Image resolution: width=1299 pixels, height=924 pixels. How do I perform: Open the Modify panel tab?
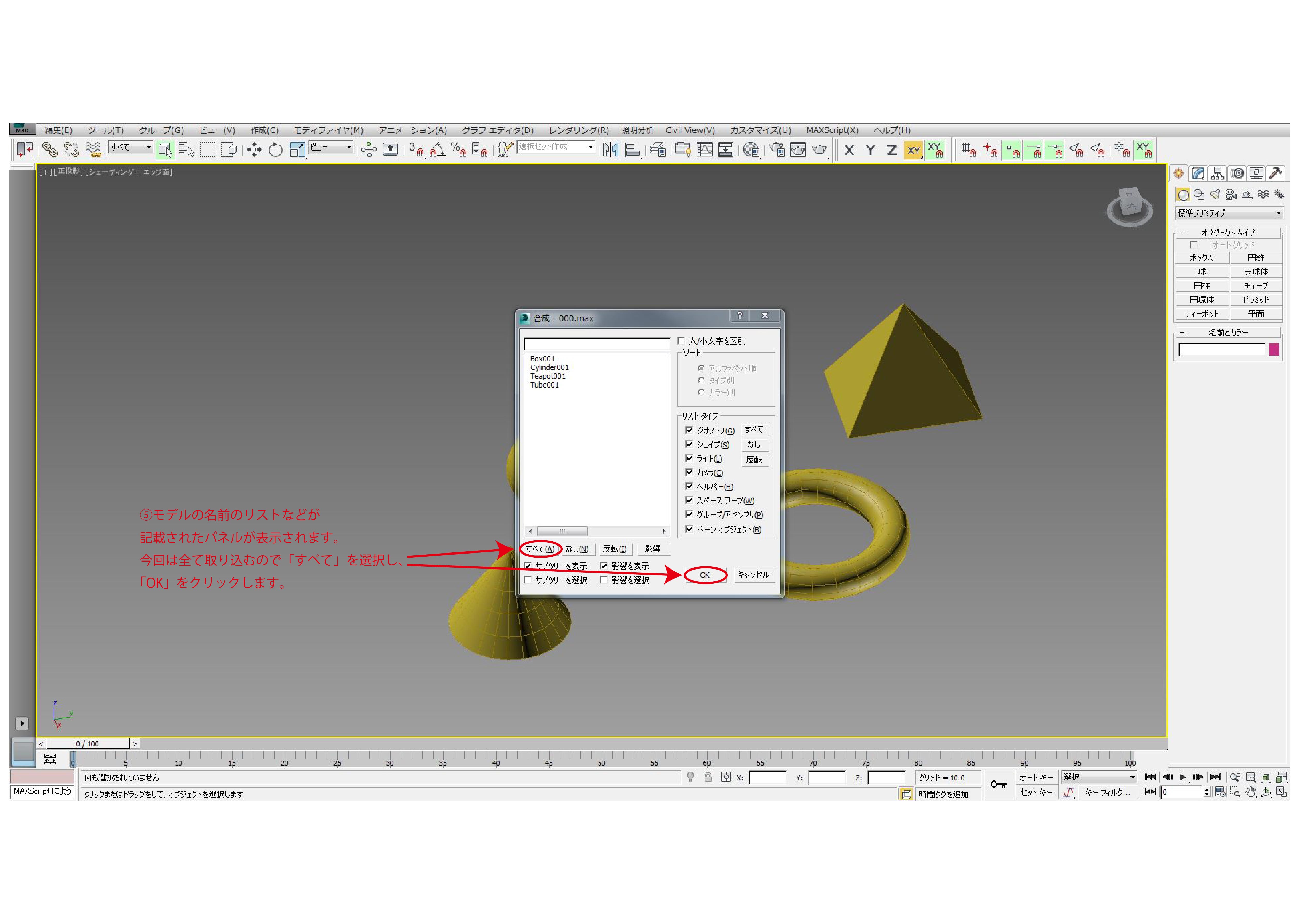1198,173
